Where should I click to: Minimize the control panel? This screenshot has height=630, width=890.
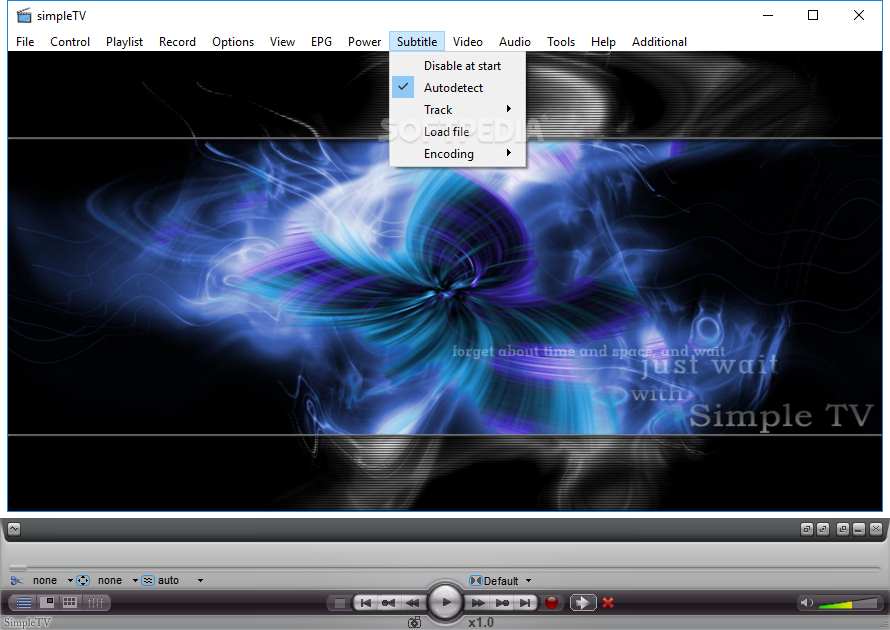tap(859, 529)
